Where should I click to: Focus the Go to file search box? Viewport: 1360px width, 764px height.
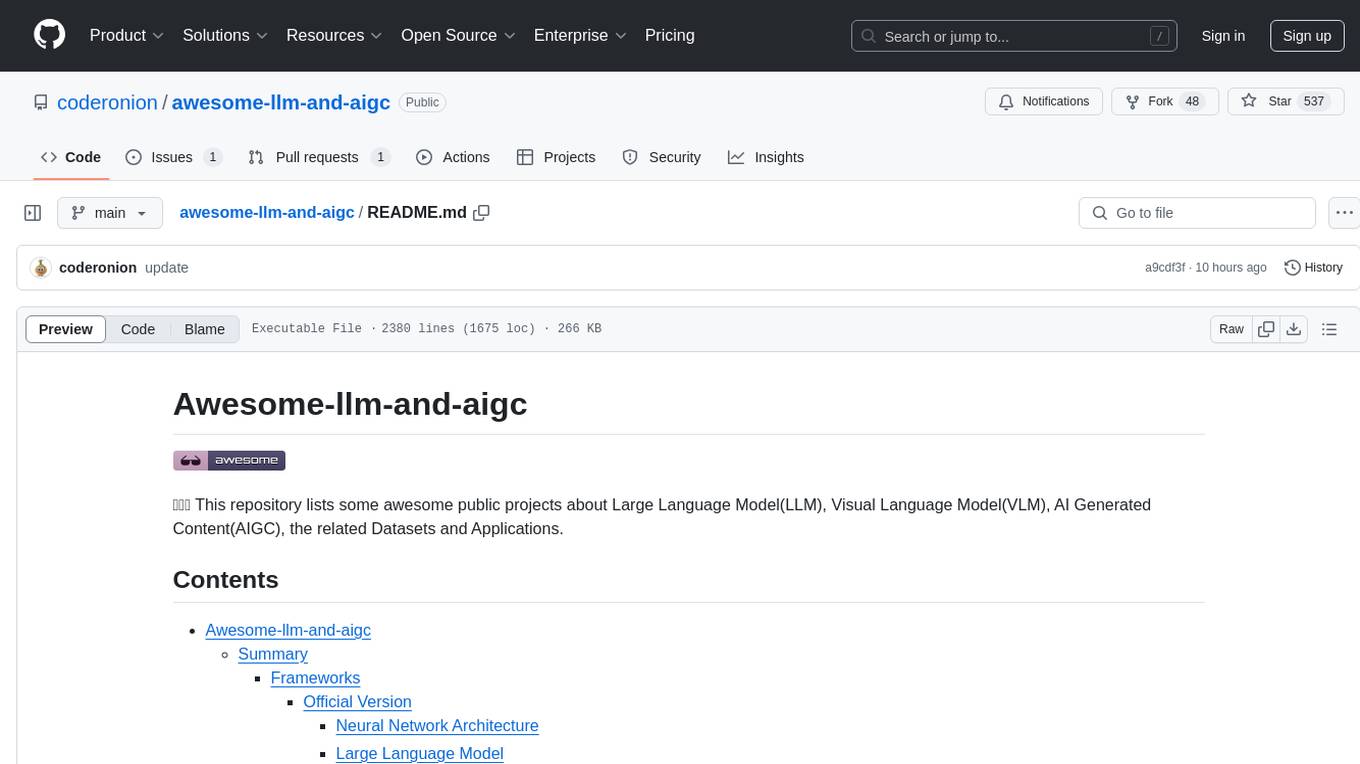pyautogui.click(x=1197, y=213)
